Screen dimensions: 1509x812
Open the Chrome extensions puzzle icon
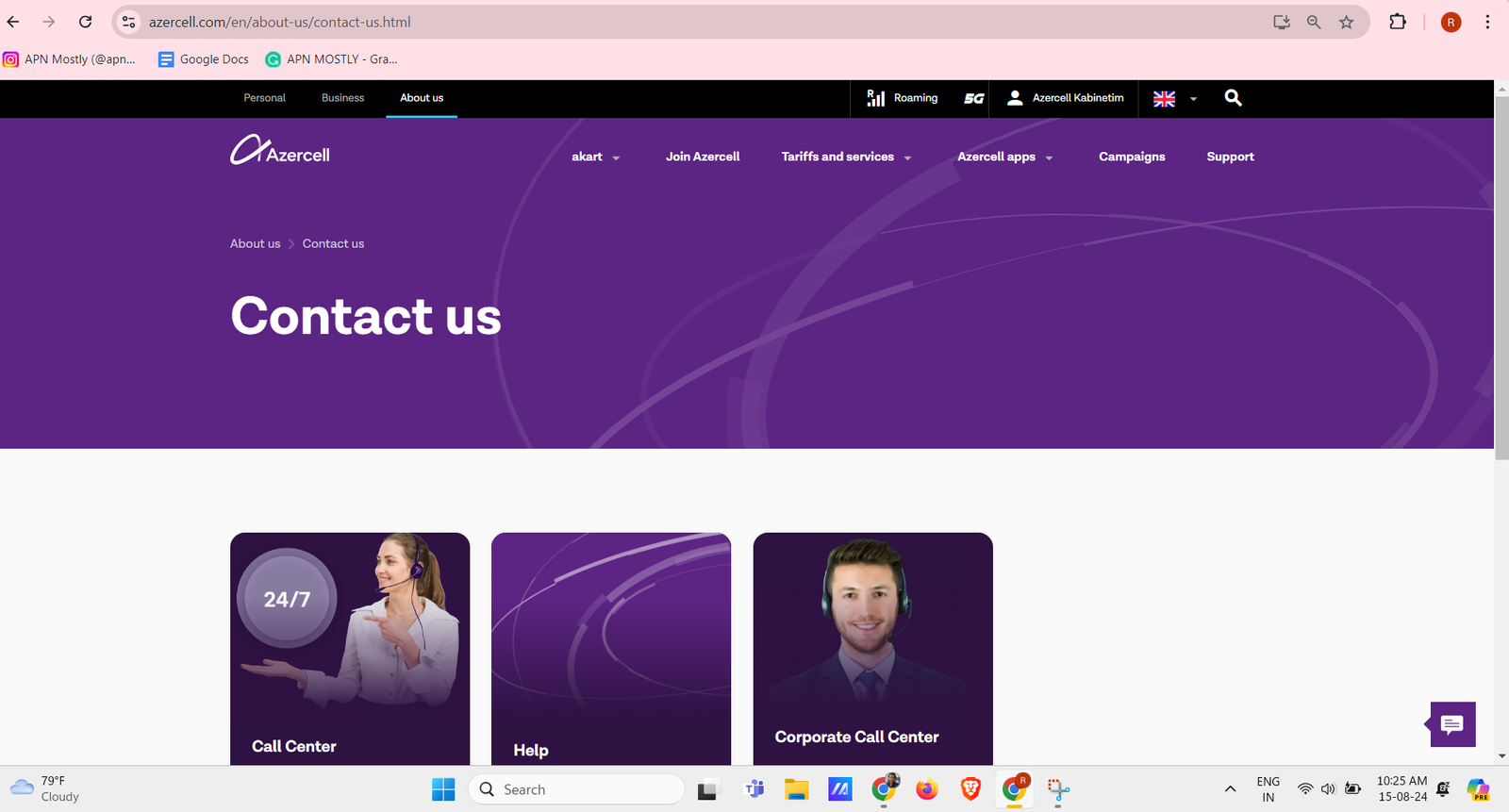click(x=1398, y=22)
